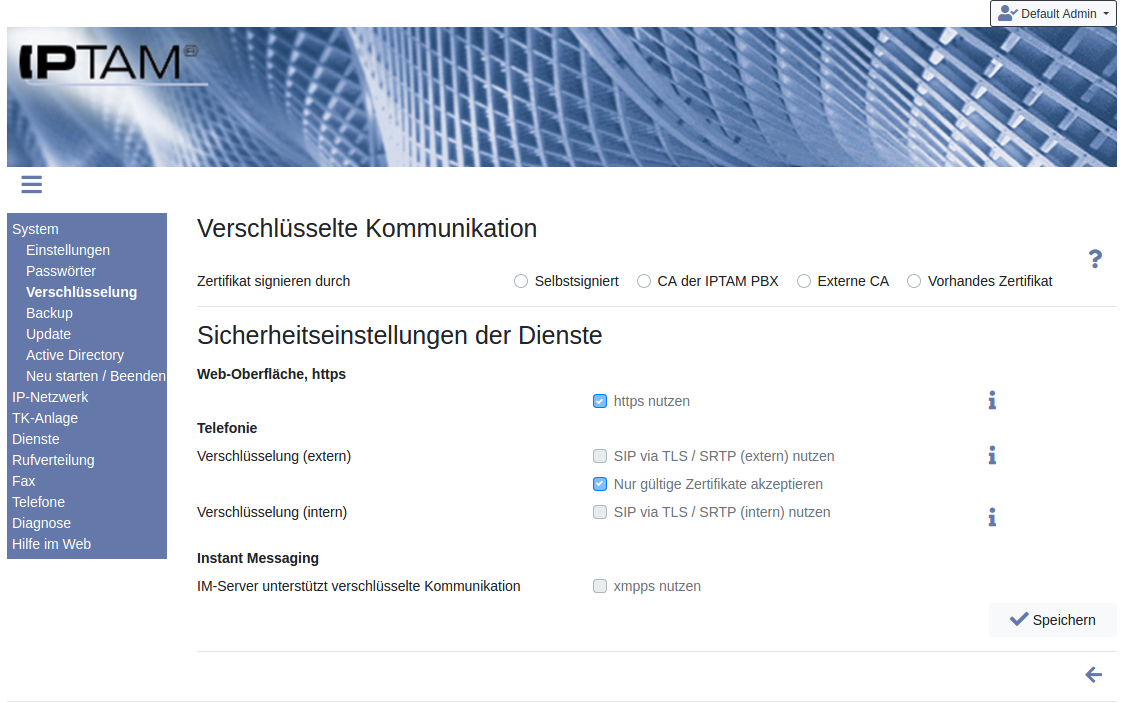The width and height of the screenshot is (1134, 703).
Task: Click the hamburger menu icon
Action: [x=31, y=184]
